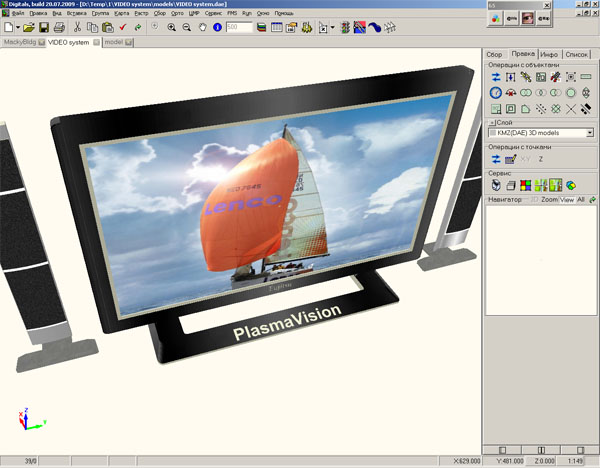
Task: Switch to the Список panel tab
Action: (x=576, y=54)
